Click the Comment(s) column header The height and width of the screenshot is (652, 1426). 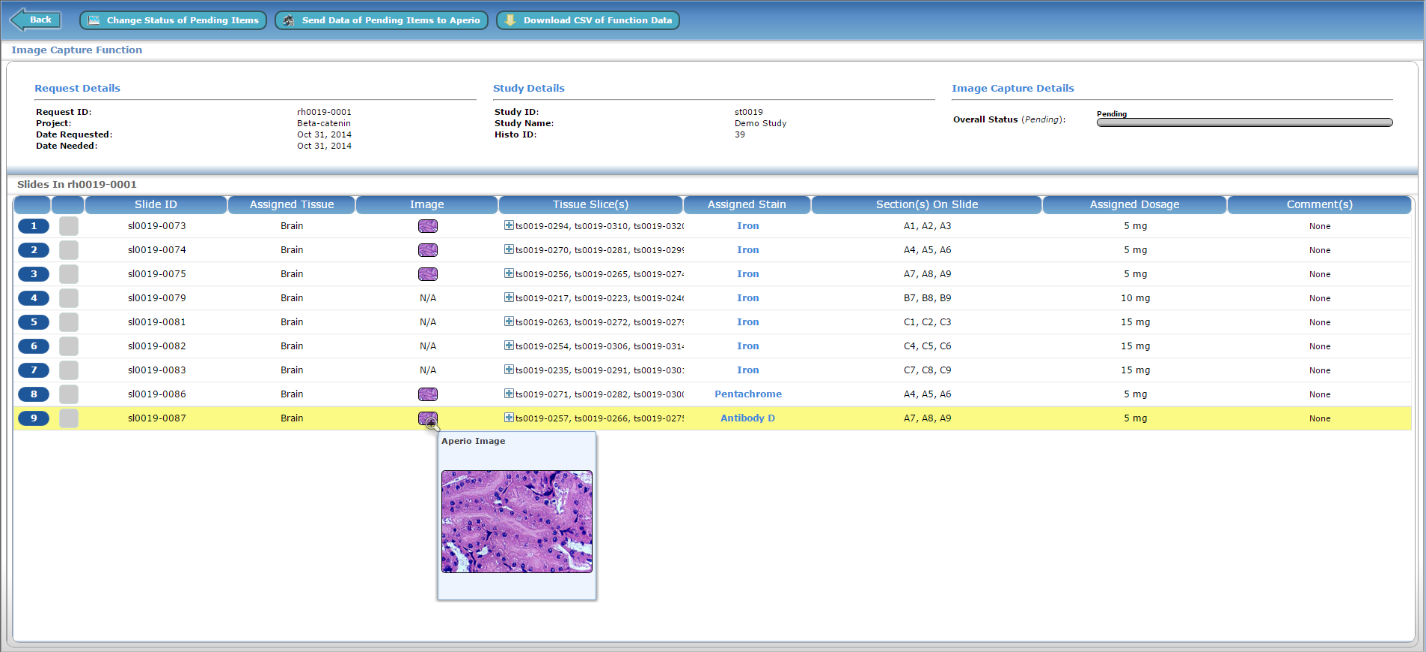1319,205
